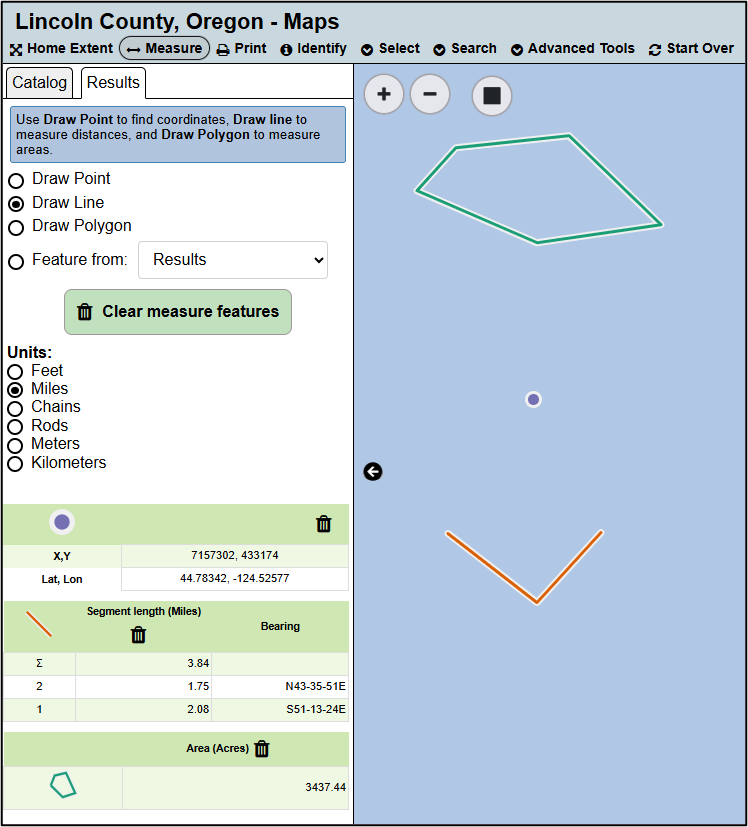
Task: Click the green polygon symbol in Area row
Action: coord(63,785)
